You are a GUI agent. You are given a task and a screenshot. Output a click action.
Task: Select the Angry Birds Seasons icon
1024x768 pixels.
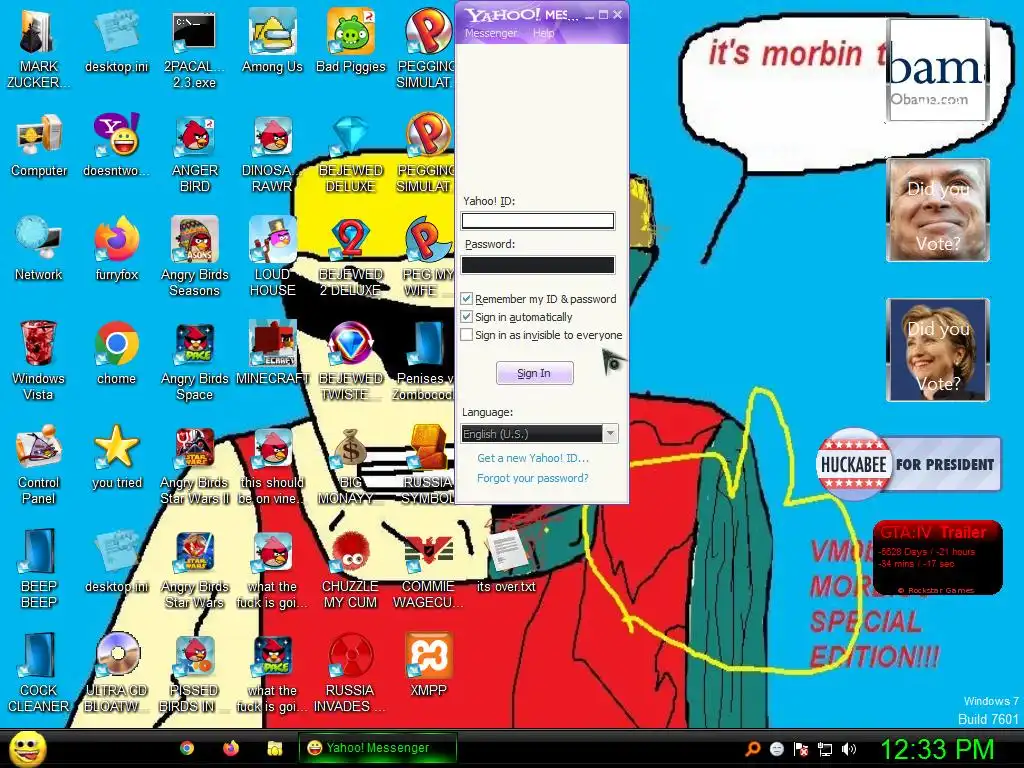(x=195, y=257)
